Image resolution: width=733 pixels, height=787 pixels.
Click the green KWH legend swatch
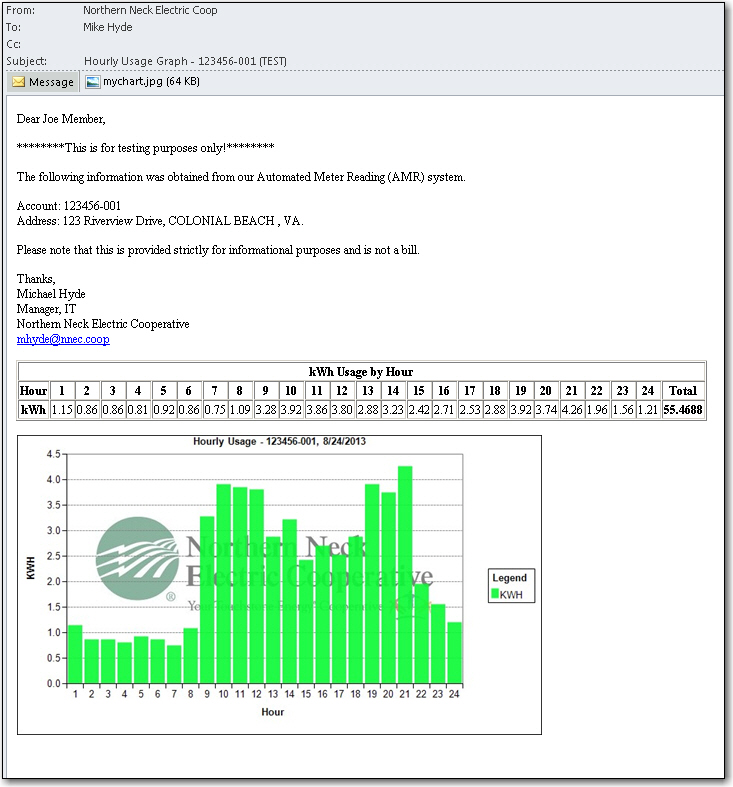[x=493, y=595]
